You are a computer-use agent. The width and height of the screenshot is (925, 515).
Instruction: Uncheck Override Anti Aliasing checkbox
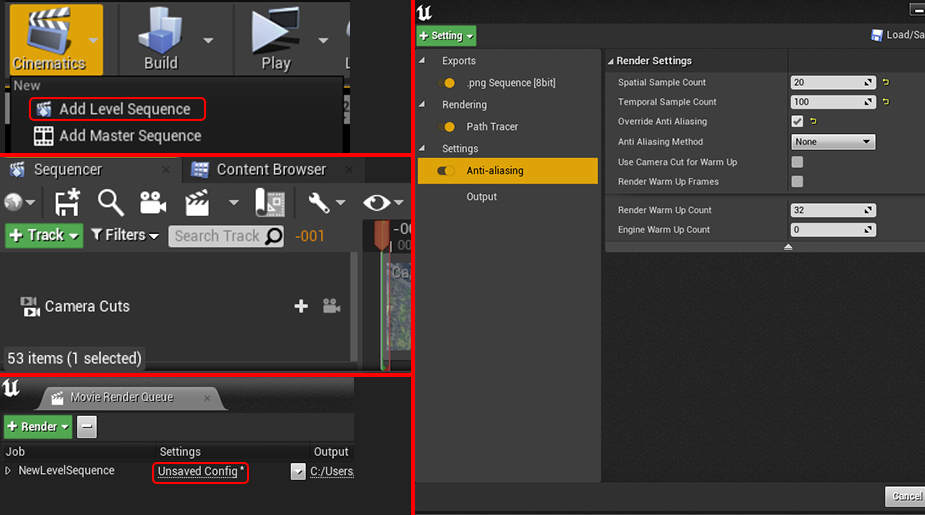coord(797,122)
